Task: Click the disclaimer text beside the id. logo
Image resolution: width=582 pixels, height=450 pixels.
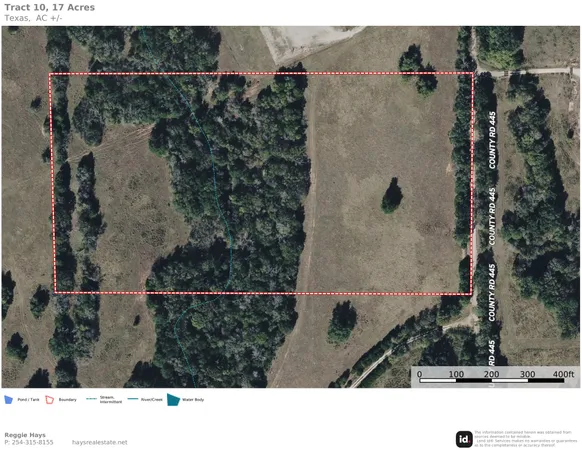Action: [526, 438]
